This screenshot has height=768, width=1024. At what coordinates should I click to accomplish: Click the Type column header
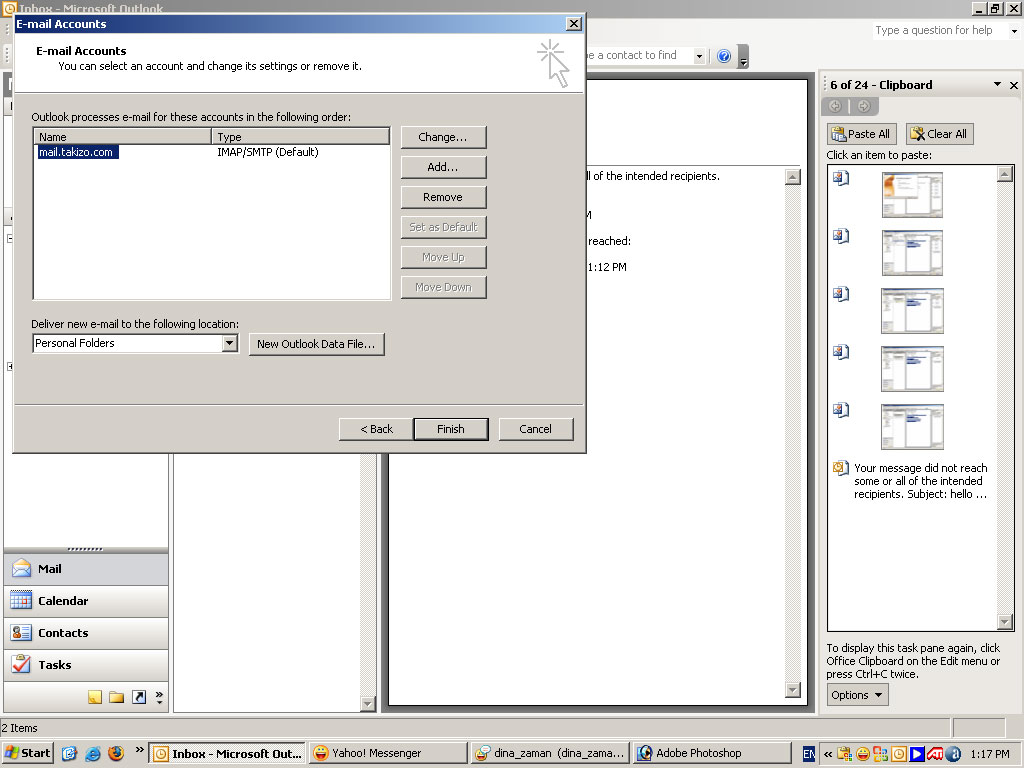click(x=300, y=136)
